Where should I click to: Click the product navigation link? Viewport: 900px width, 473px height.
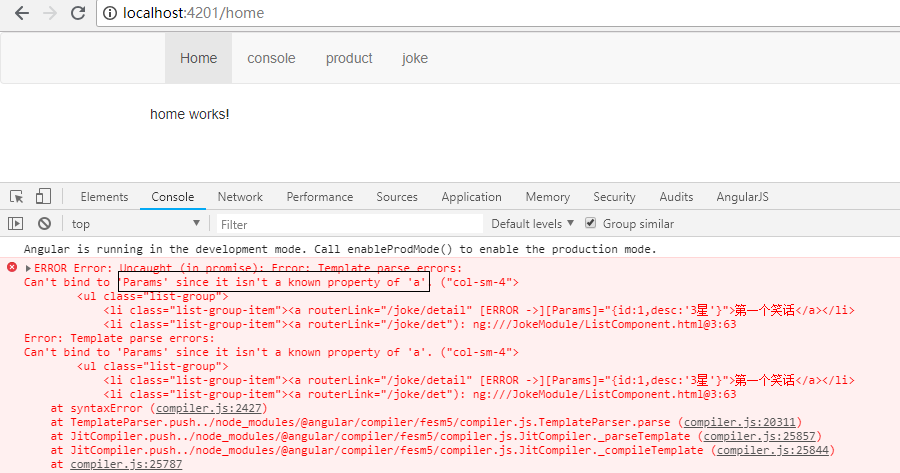click(349, 58)
